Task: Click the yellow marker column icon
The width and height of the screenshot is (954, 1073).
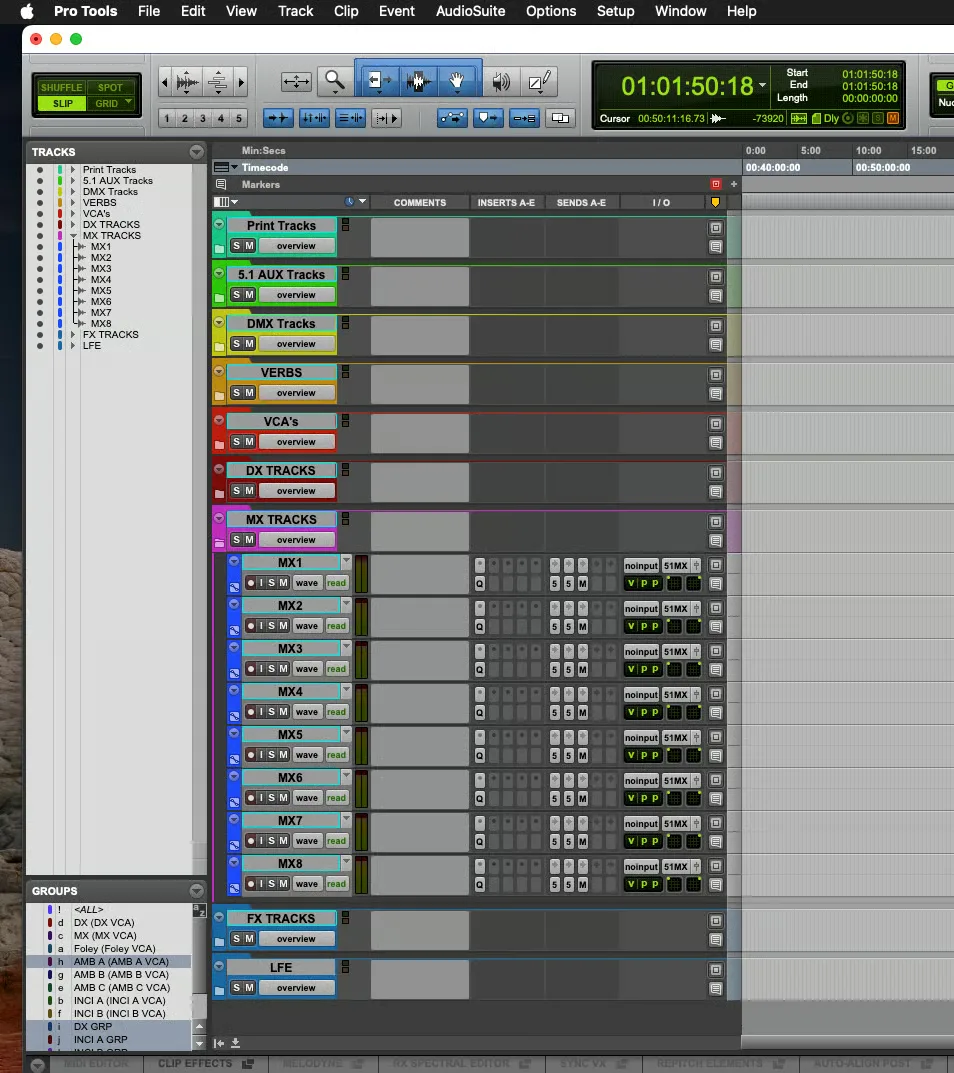Action: [x=715, y=202]
